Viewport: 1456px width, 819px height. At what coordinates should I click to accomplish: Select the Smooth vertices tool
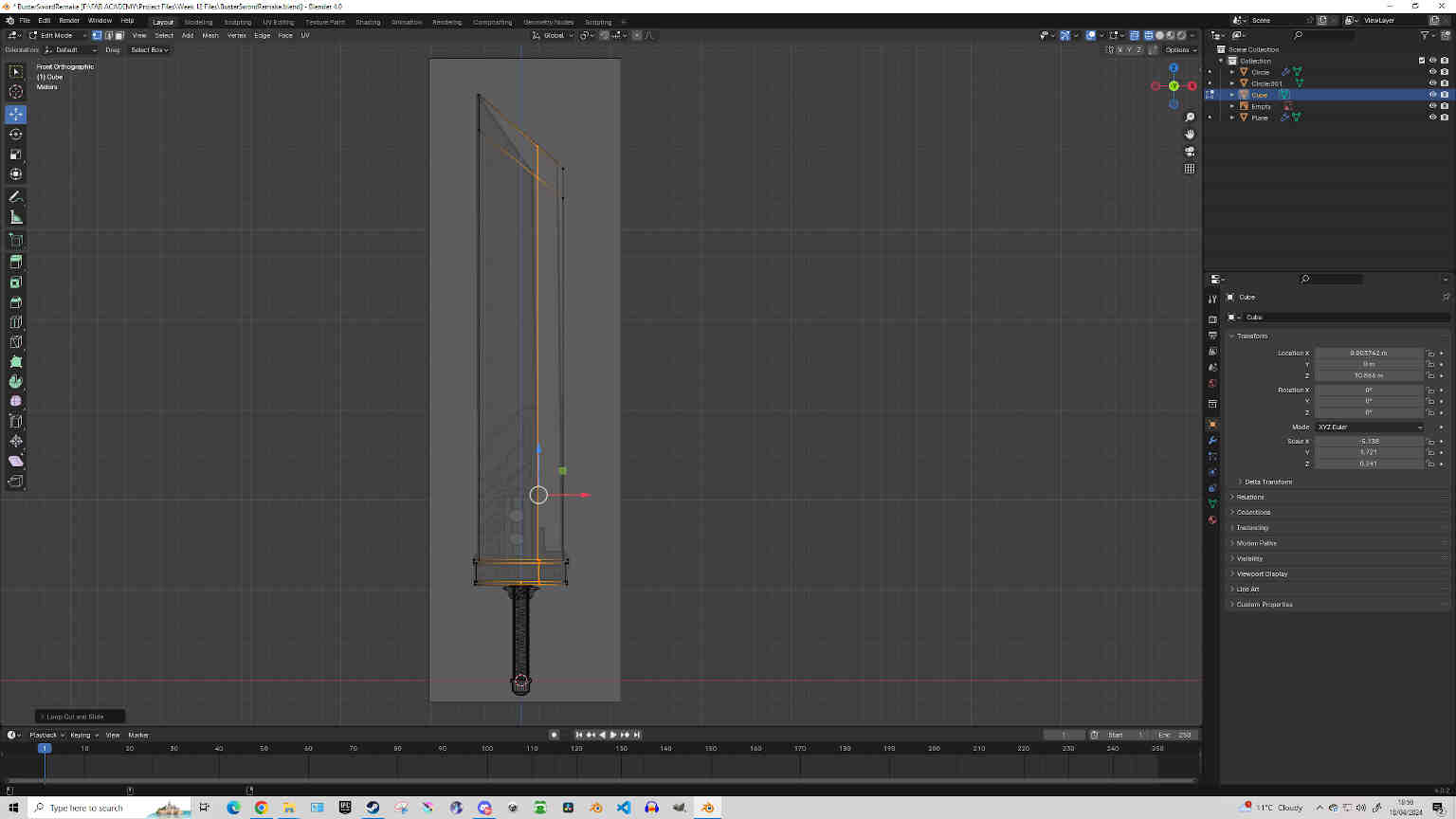[x=16, y=401]
